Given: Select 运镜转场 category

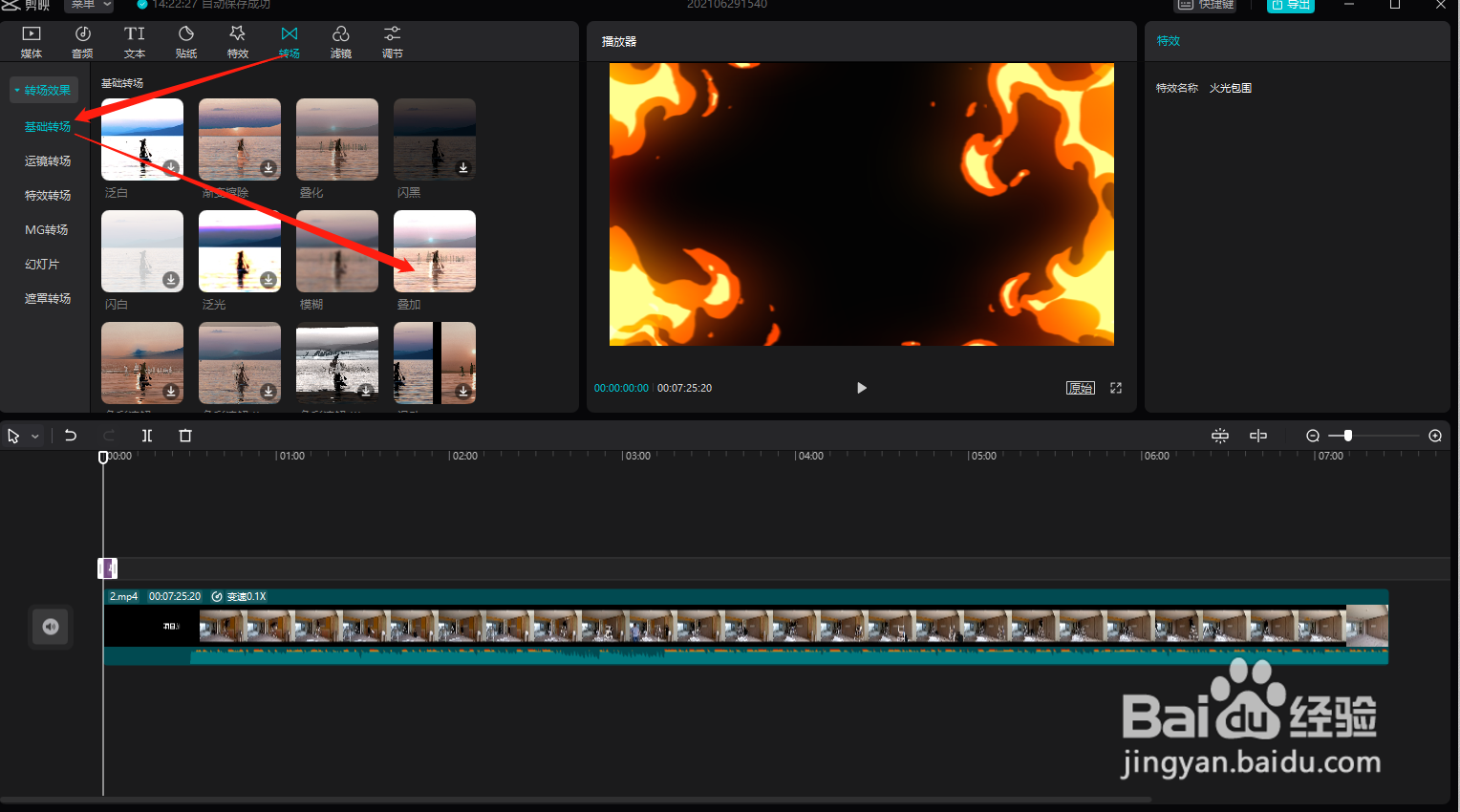Looking at the screenshot, I should click(x=48, y=160).
